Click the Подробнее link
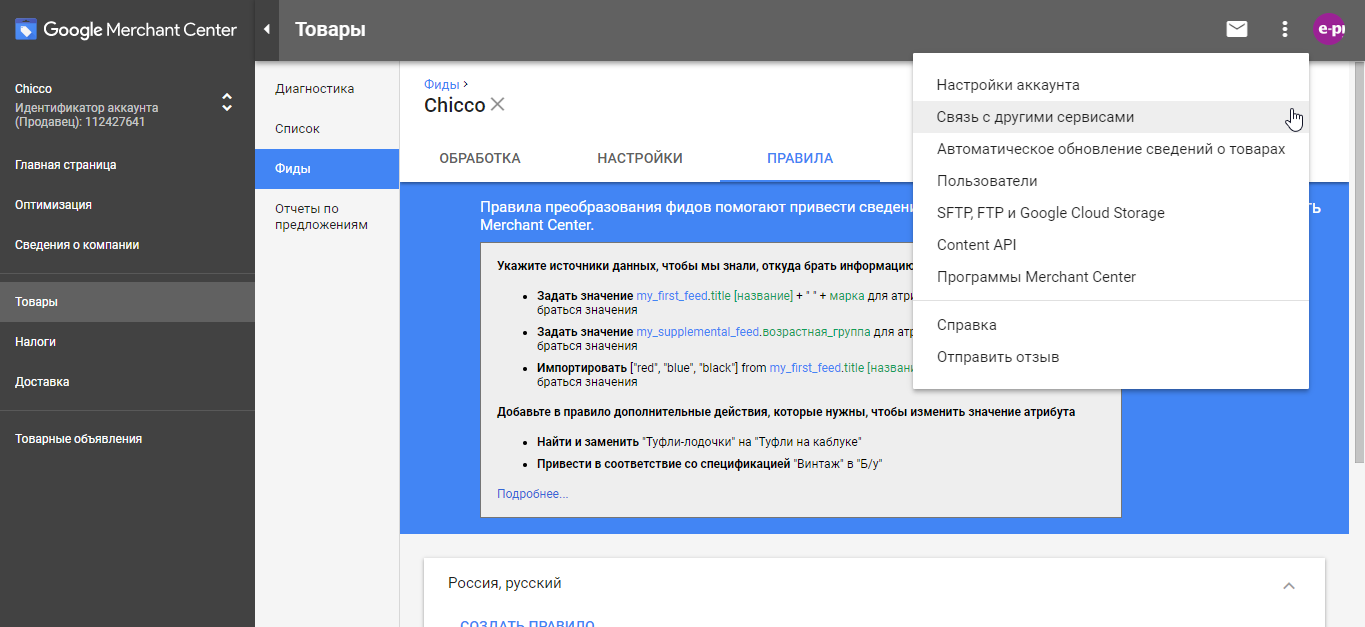Screen dimensions: 1365x627 click(x=532, y=494)
